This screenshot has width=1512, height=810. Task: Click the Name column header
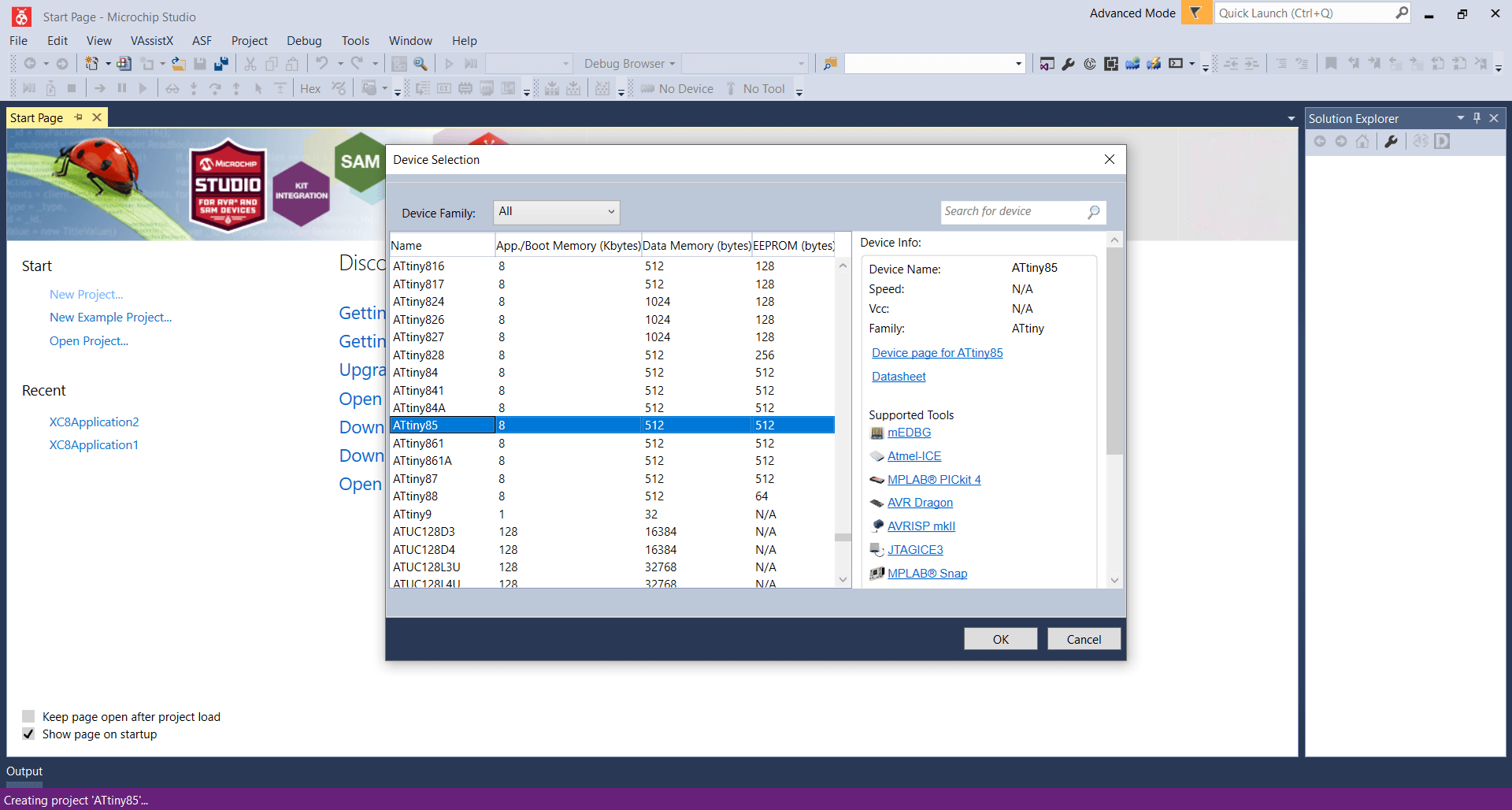click(x=443, y=246)
